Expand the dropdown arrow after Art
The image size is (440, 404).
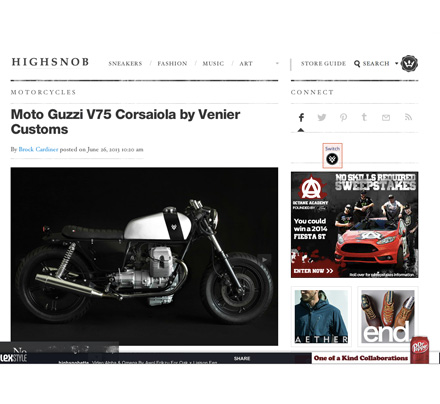(277, 63)
